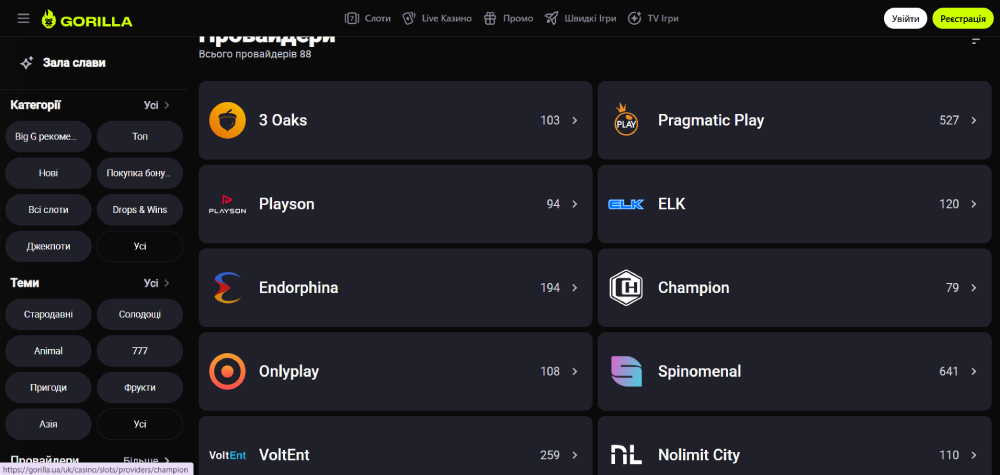Screen dimensions: 1000x475
Task: Click the 3 Oaks acorn logo
Action: 227,120
